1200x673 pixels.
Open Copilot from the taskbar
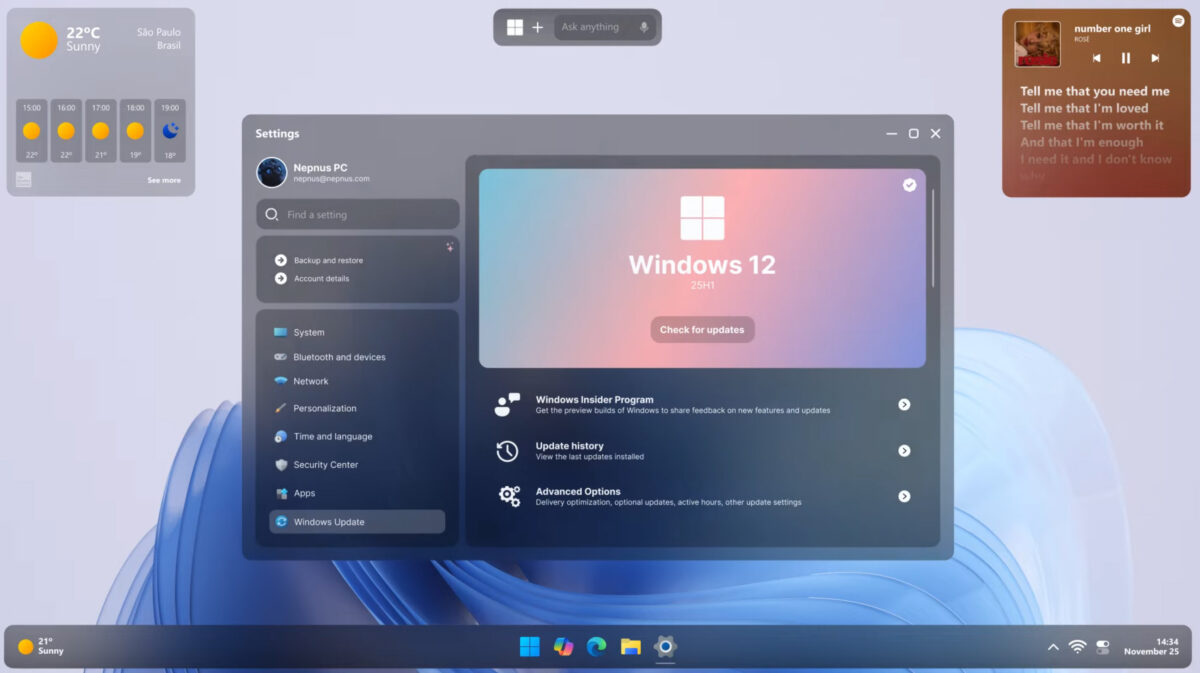coord(563,646)
